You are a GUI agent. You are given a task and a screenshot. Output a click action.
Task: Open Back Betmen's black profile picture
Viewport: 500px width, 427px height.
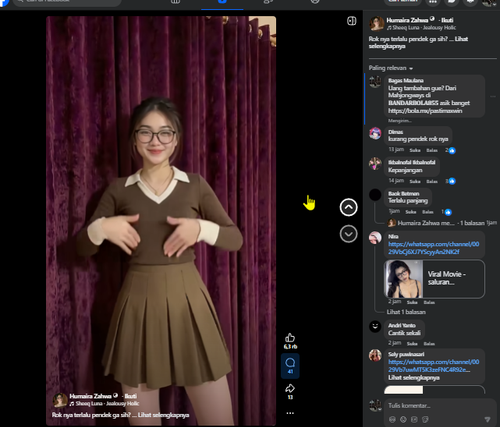tap(375, 195)
